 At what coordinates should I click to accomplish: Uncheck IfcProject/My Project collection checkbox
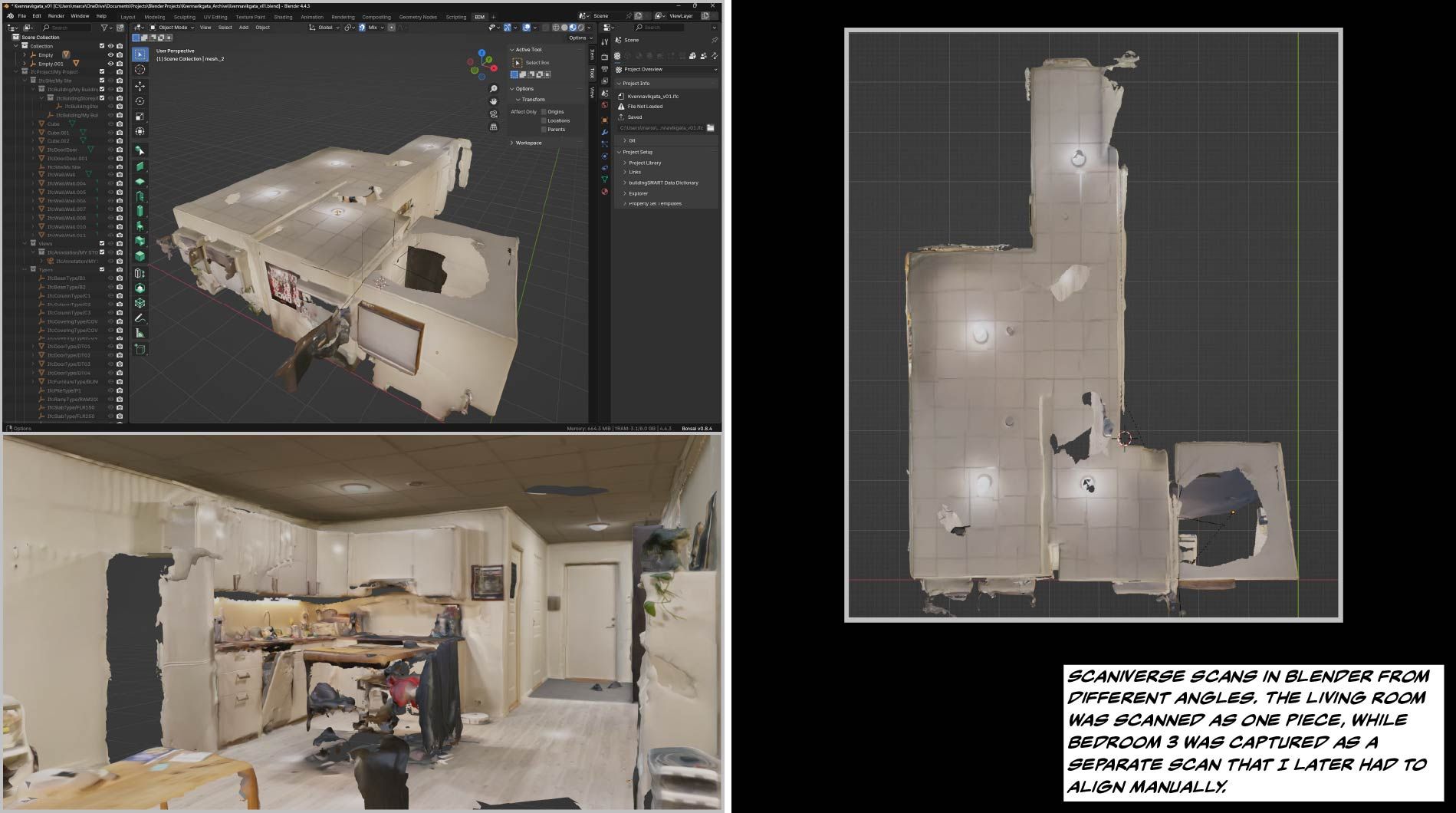coord(102,72)
